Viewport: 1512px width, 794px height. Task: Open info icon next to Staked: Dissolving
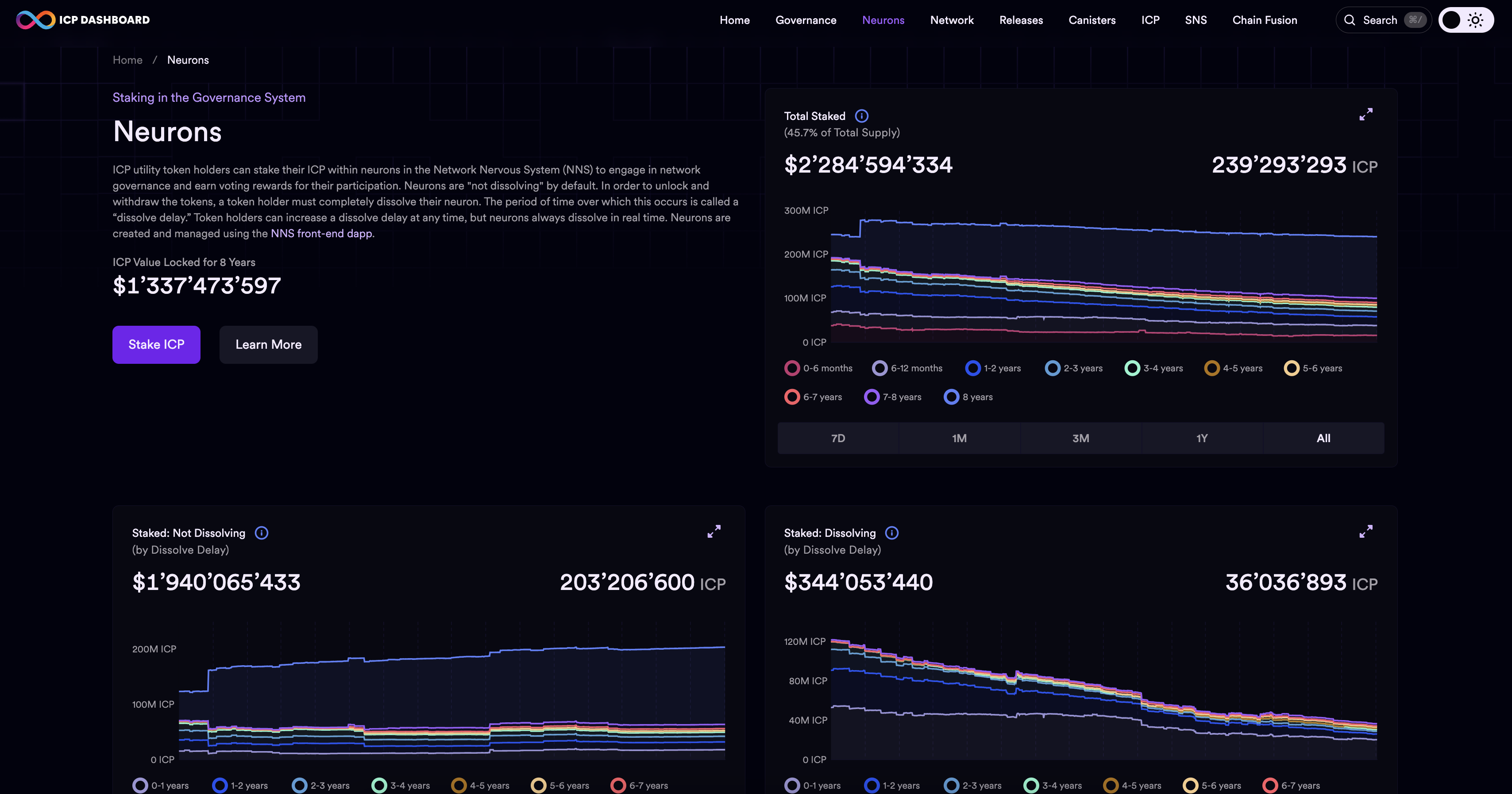click(891, 533)
